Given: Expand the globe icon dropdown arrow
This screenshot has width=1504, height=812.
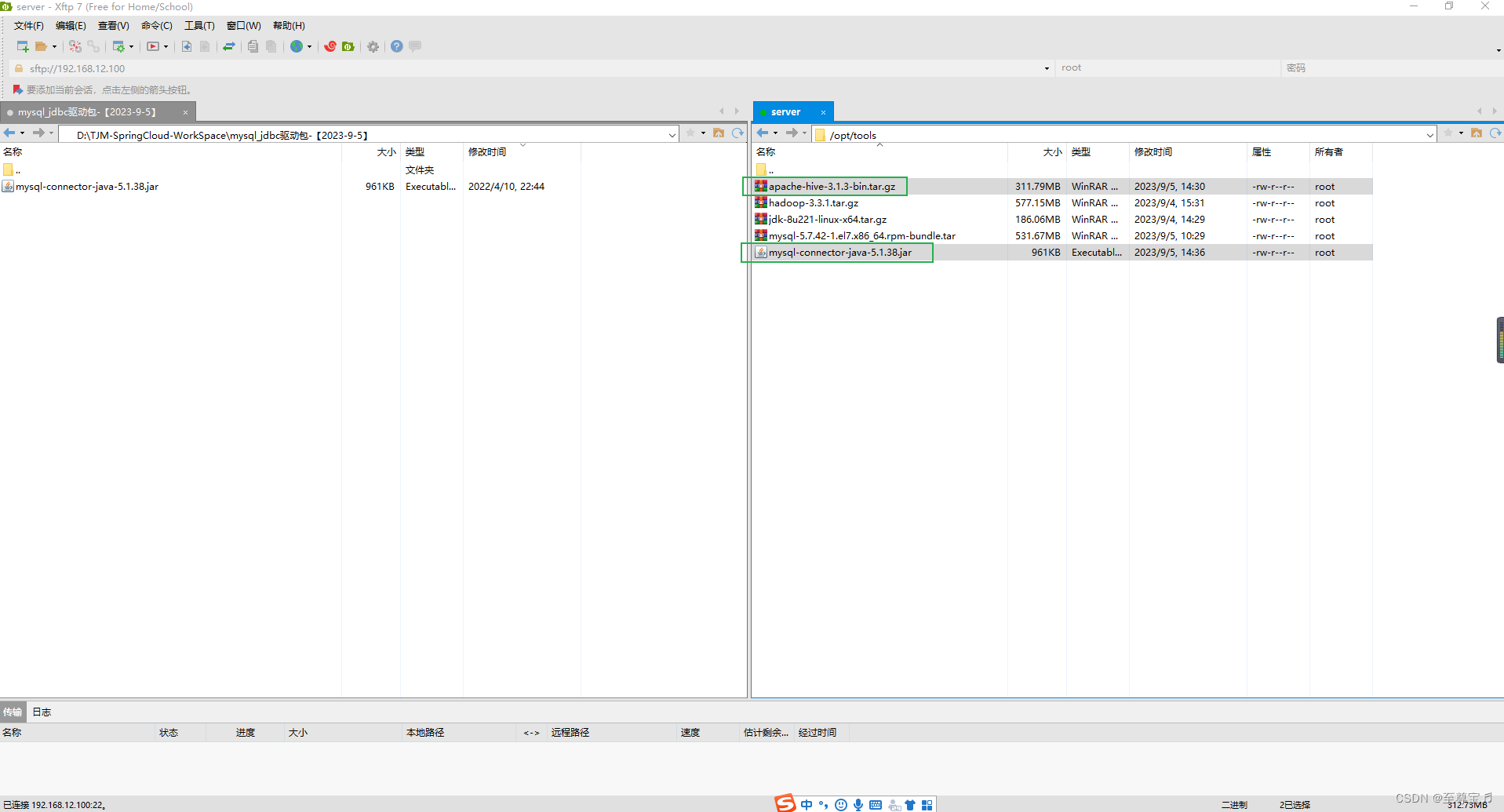Looking at the screenshot, I should coord(309,47).
